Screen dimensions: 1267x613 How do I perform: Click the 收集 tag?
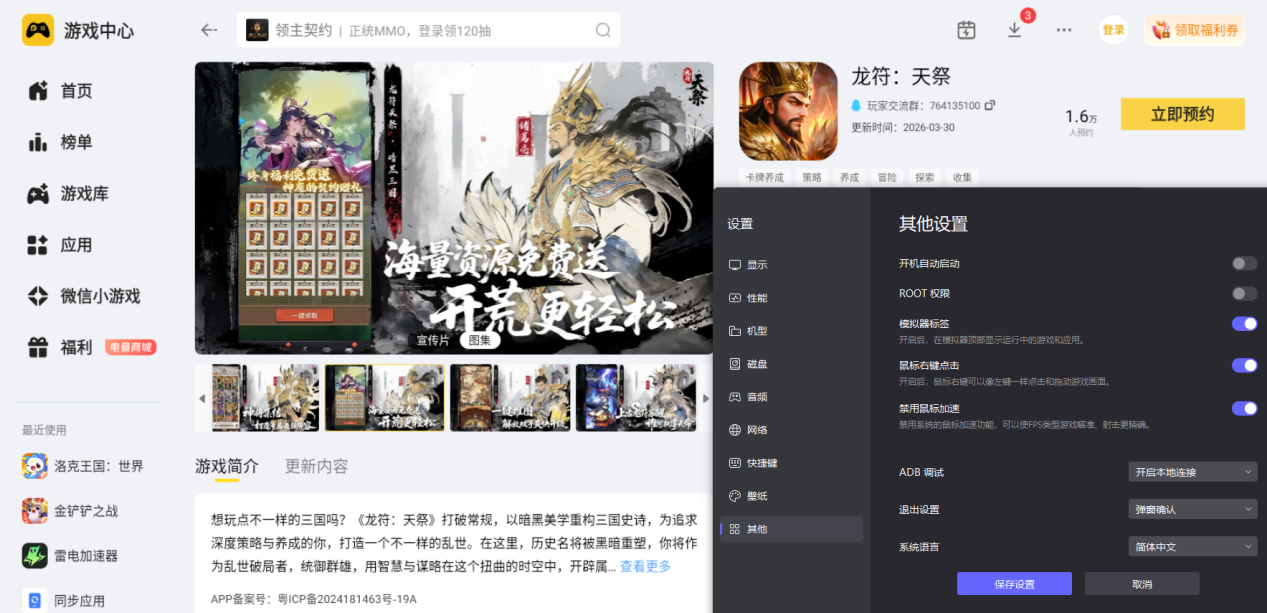[962, 177]
